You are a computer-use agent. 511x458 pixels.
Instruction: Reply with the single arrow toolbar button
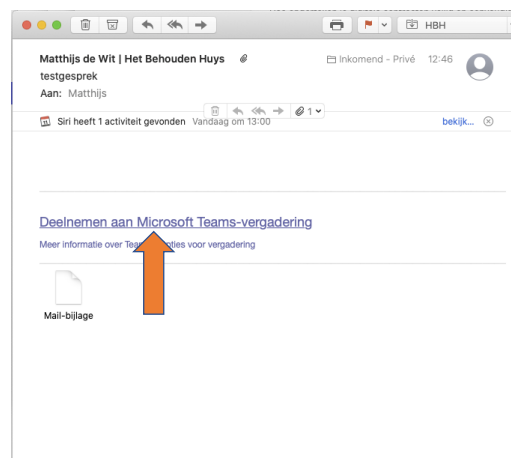147,25
